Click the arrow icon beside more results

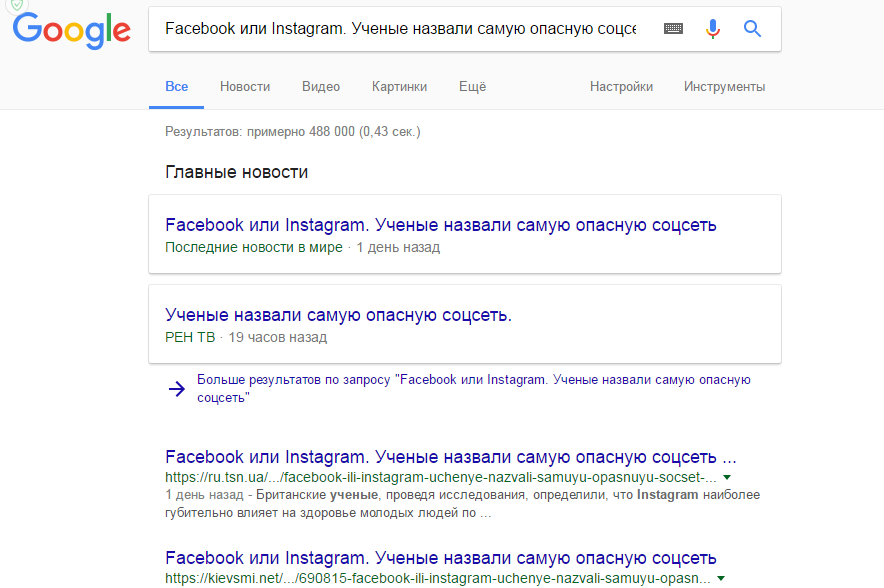point(176,388)
